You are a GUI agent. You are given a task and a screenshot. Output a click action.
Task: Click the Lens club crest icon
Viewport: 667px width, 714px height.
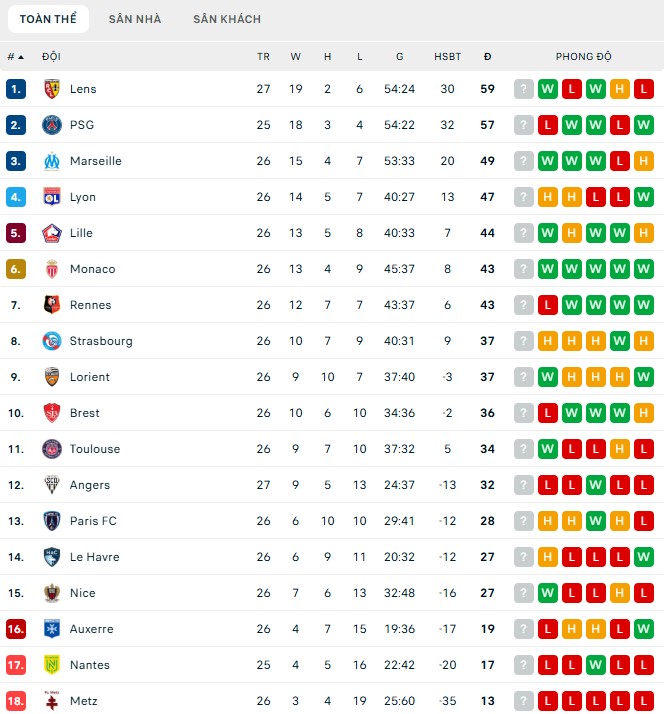coord(52,89)
